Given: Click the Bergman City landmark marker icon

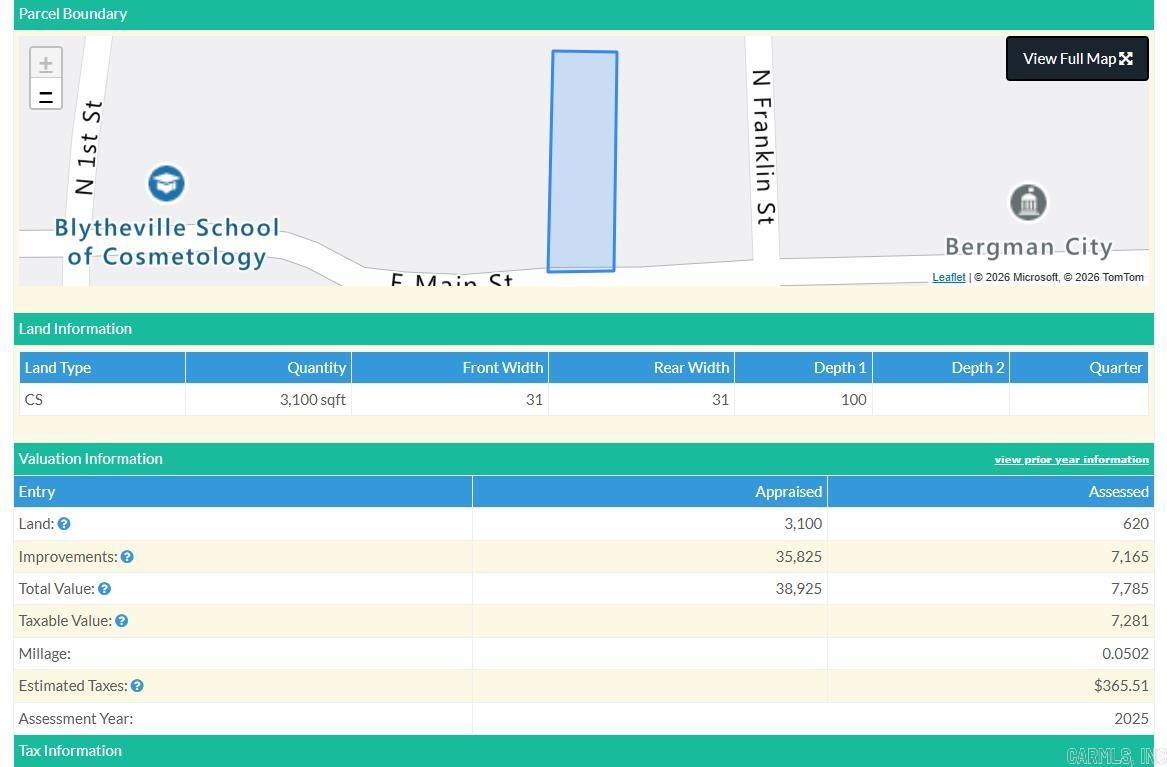Looking at the screenshot, I should pyautogui.click(x=1028, y=203).
